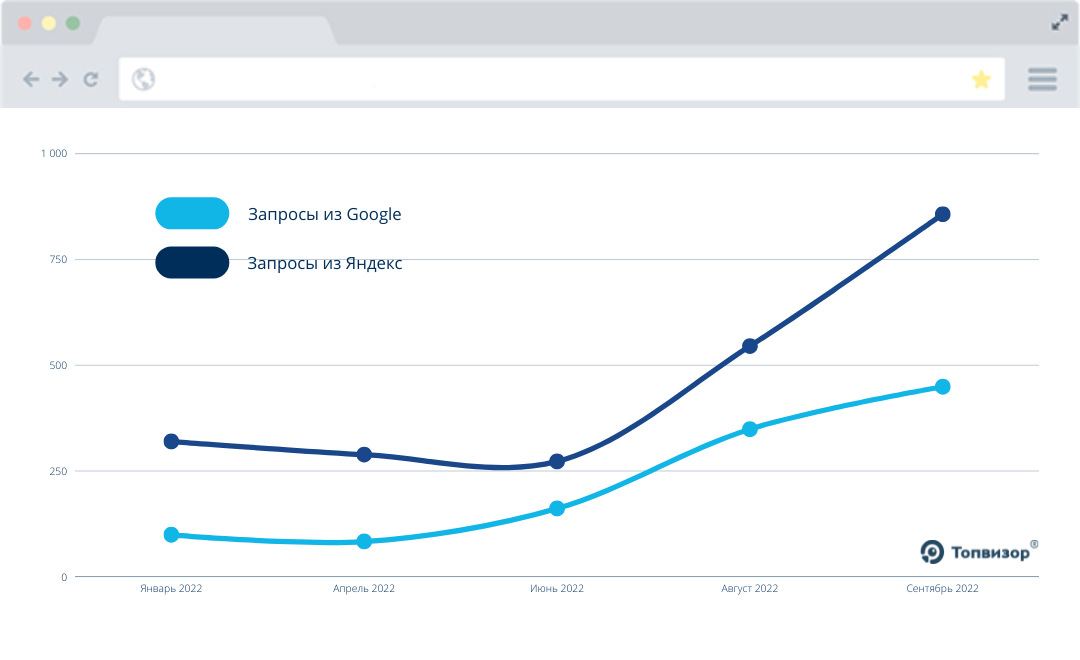Click the globe icon in the address bar
The image size is (1080, 660).
143,79
